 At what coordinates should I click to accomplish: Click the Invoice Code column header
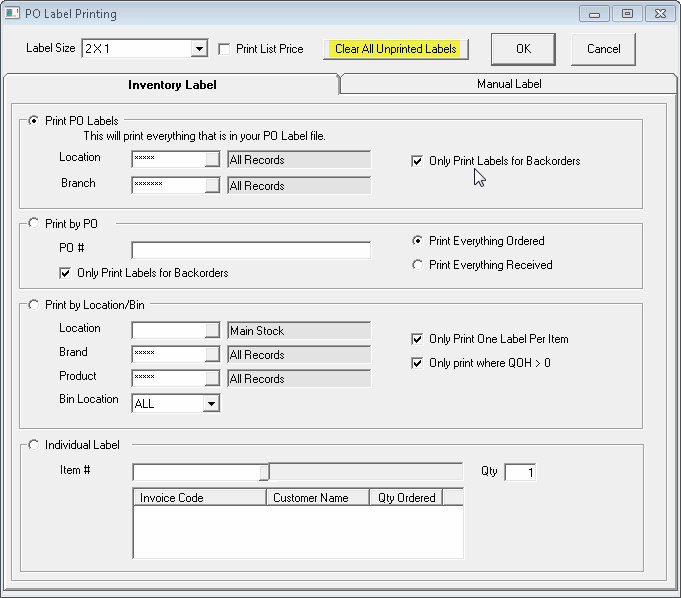point(200,497)
